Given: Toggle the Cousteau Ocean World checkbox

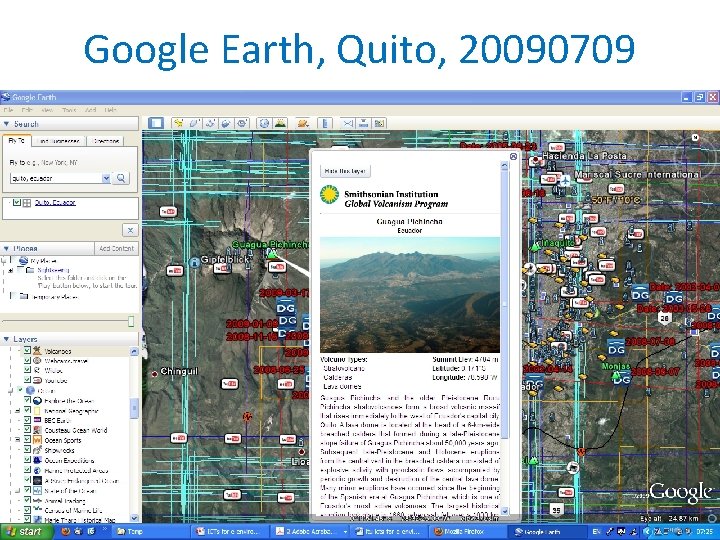Looking at the screenshot, I should (x=27, y=430).
